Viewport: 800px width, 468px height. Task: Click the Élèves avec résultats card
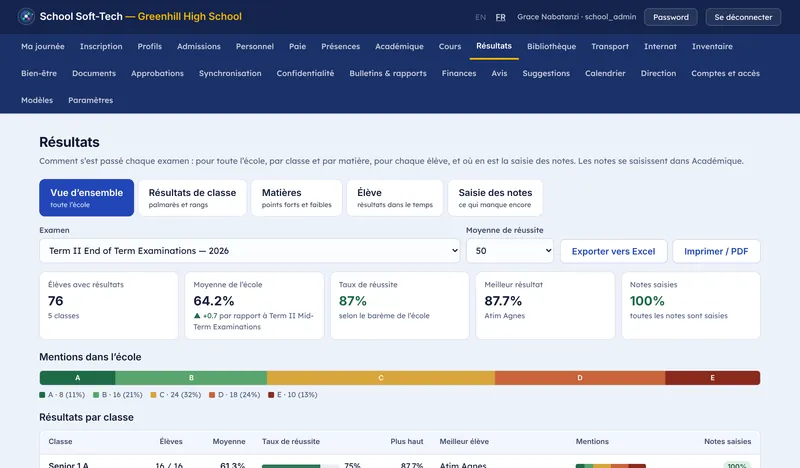109,305
